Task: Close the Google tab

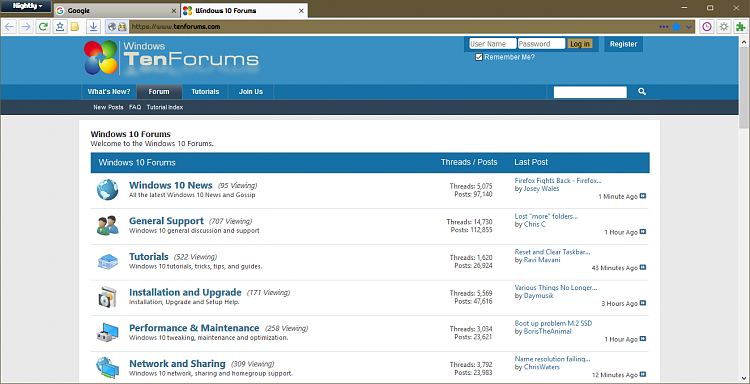Action: (x=174, y=11)
